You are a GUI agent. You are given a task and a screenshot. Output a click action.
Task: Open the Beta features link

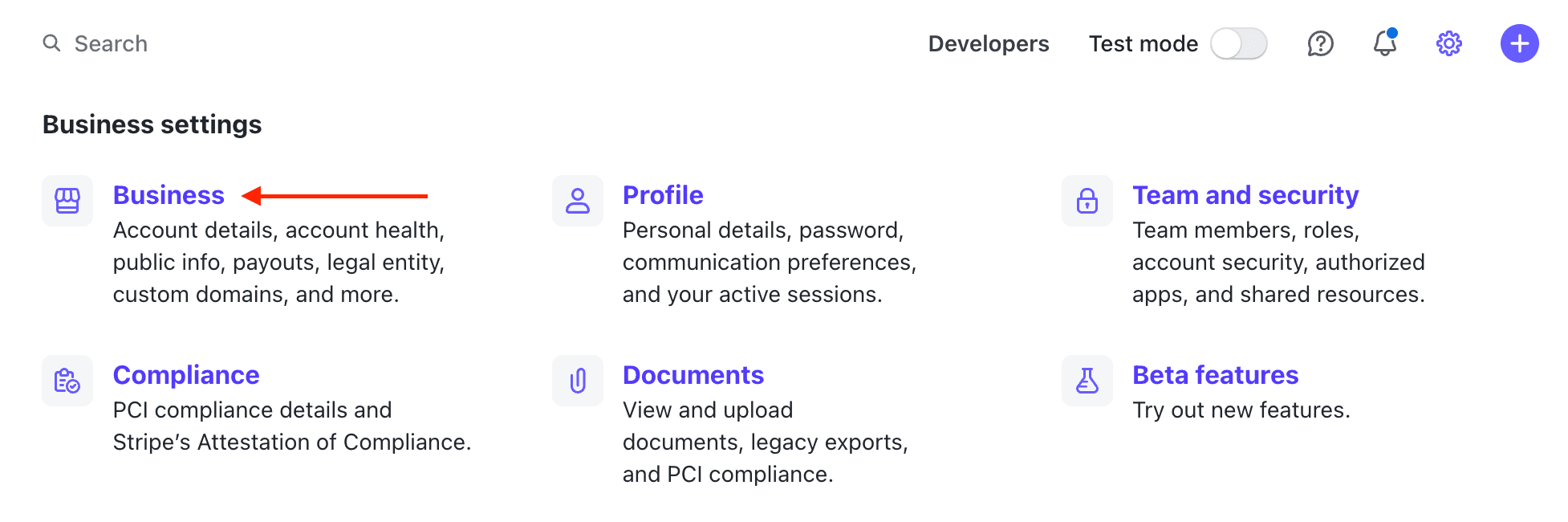[x=1215, y=375]
